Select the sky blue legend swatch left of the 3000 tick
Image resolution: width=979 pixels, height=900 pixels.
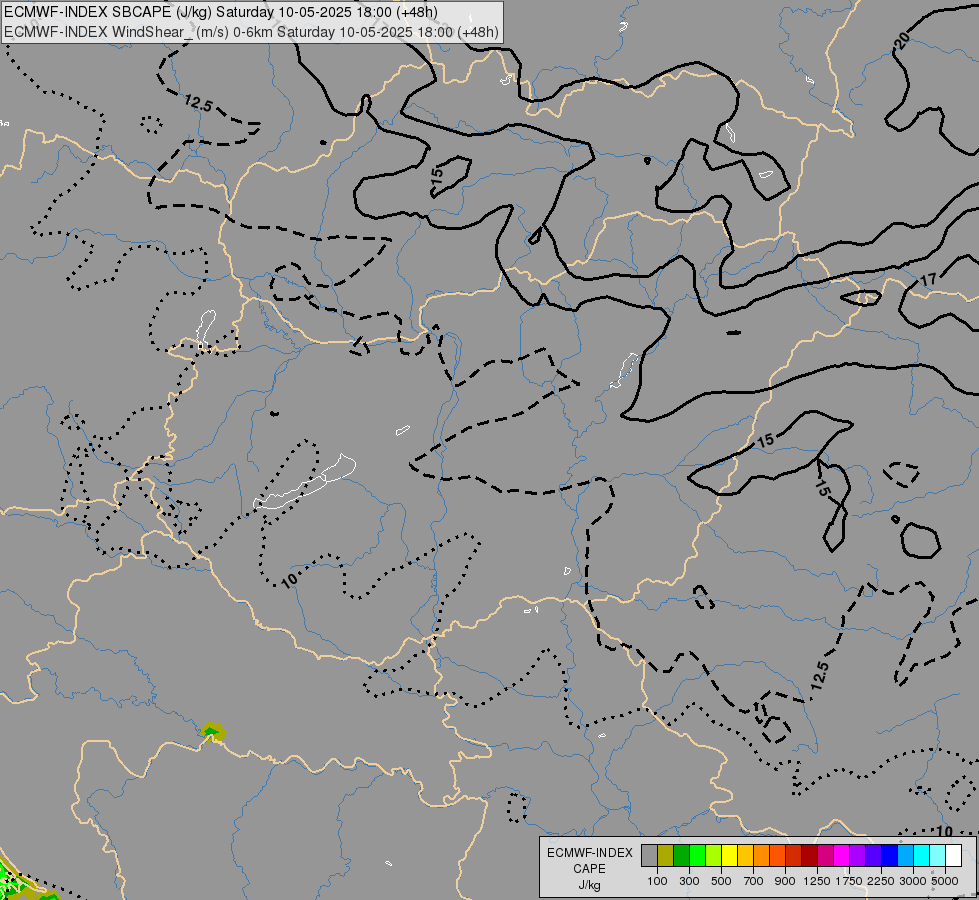pyautogui.click(x=905, y=855)
